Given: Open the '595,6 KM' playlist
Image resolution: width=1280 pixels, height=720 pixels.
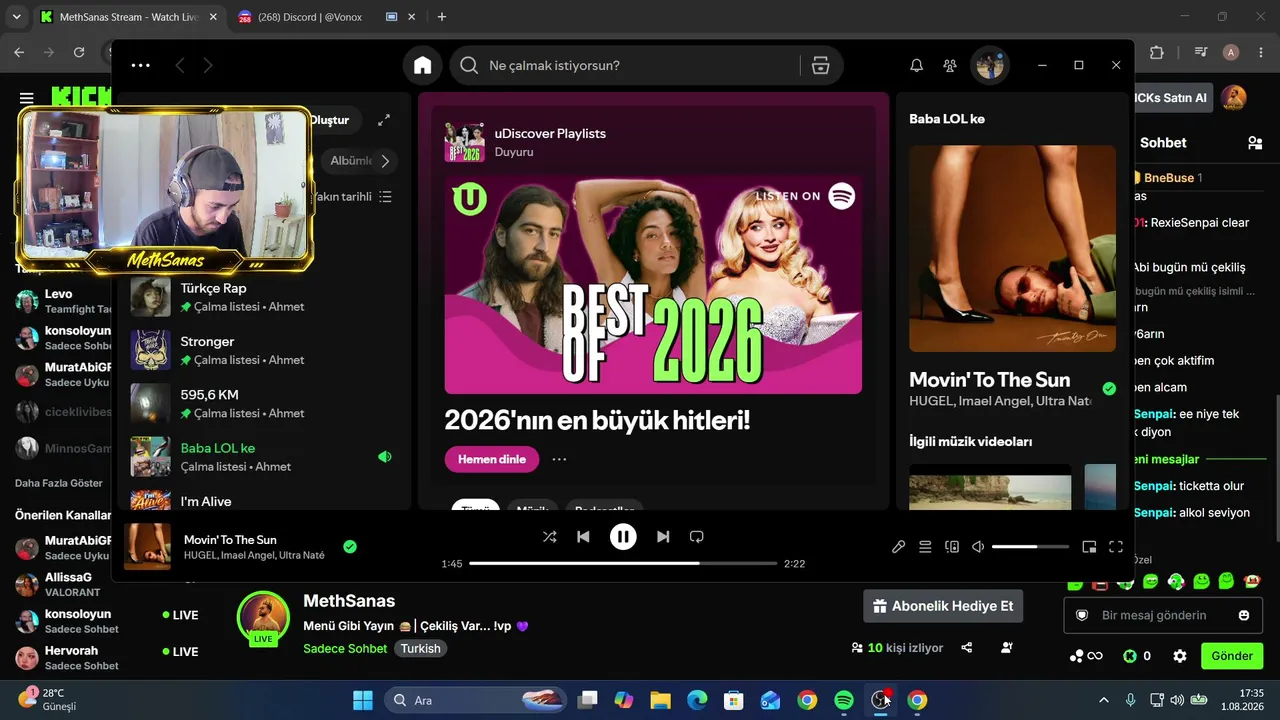Looking at the screenshot, I should [x=265, y=403].
